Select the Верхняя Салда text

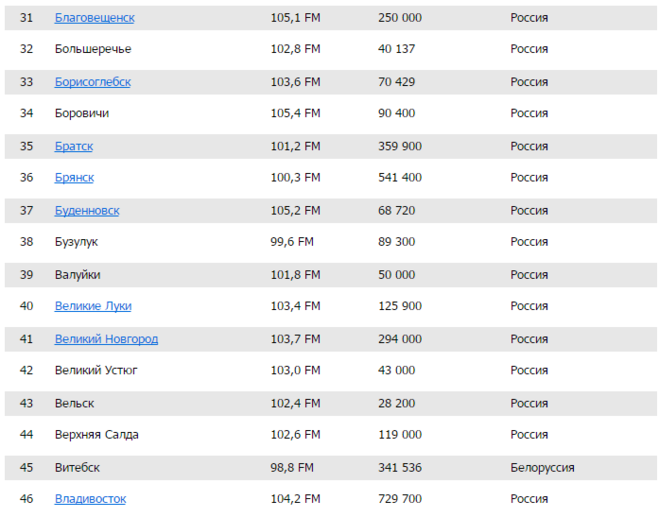[x=97, y=434]
